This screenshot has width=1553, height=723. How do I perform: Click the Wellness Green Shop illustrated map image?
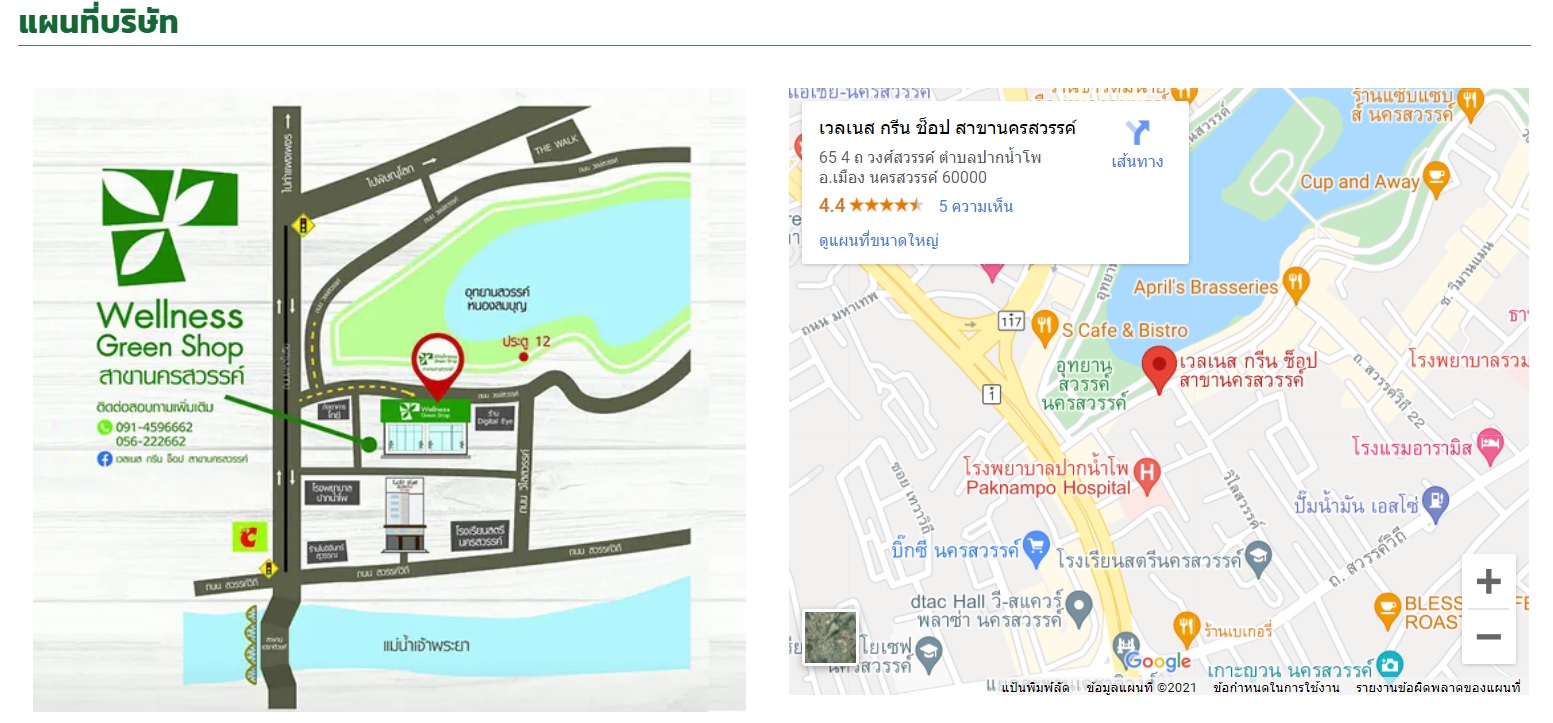(x=390, y=400)
